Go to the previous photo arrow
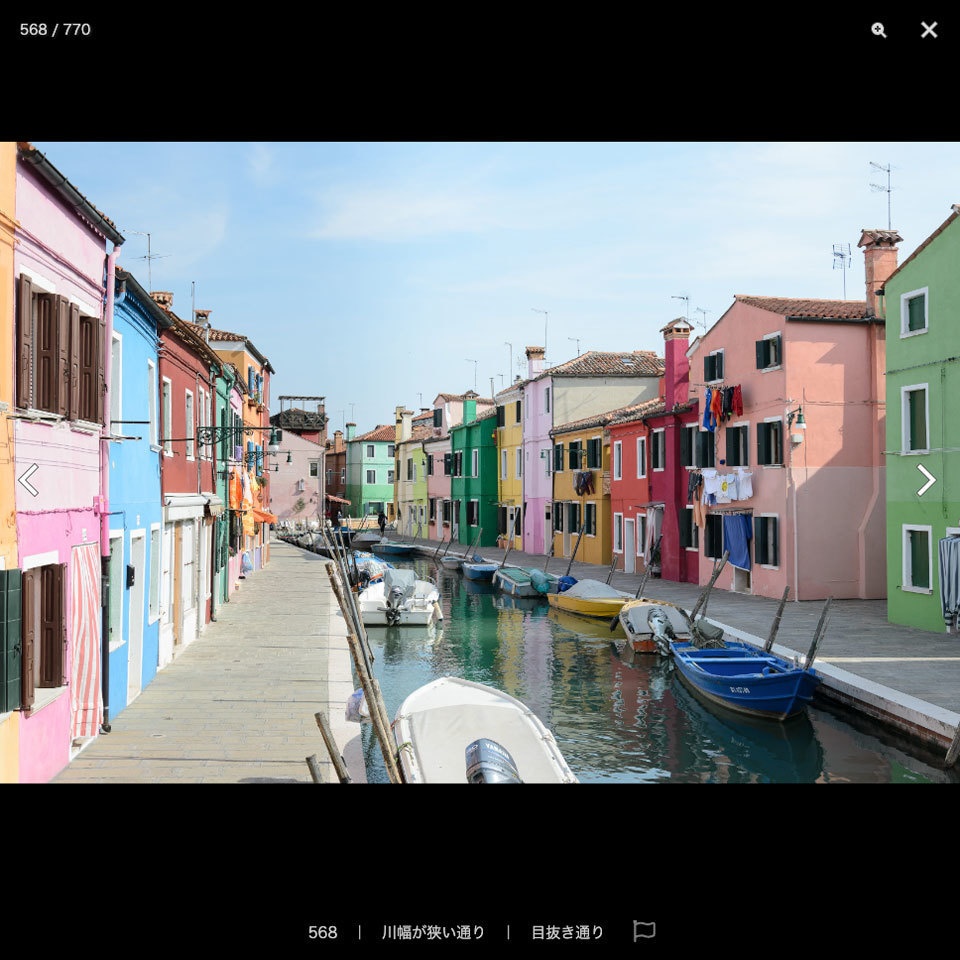960x960 pixels. click(28, 479)
